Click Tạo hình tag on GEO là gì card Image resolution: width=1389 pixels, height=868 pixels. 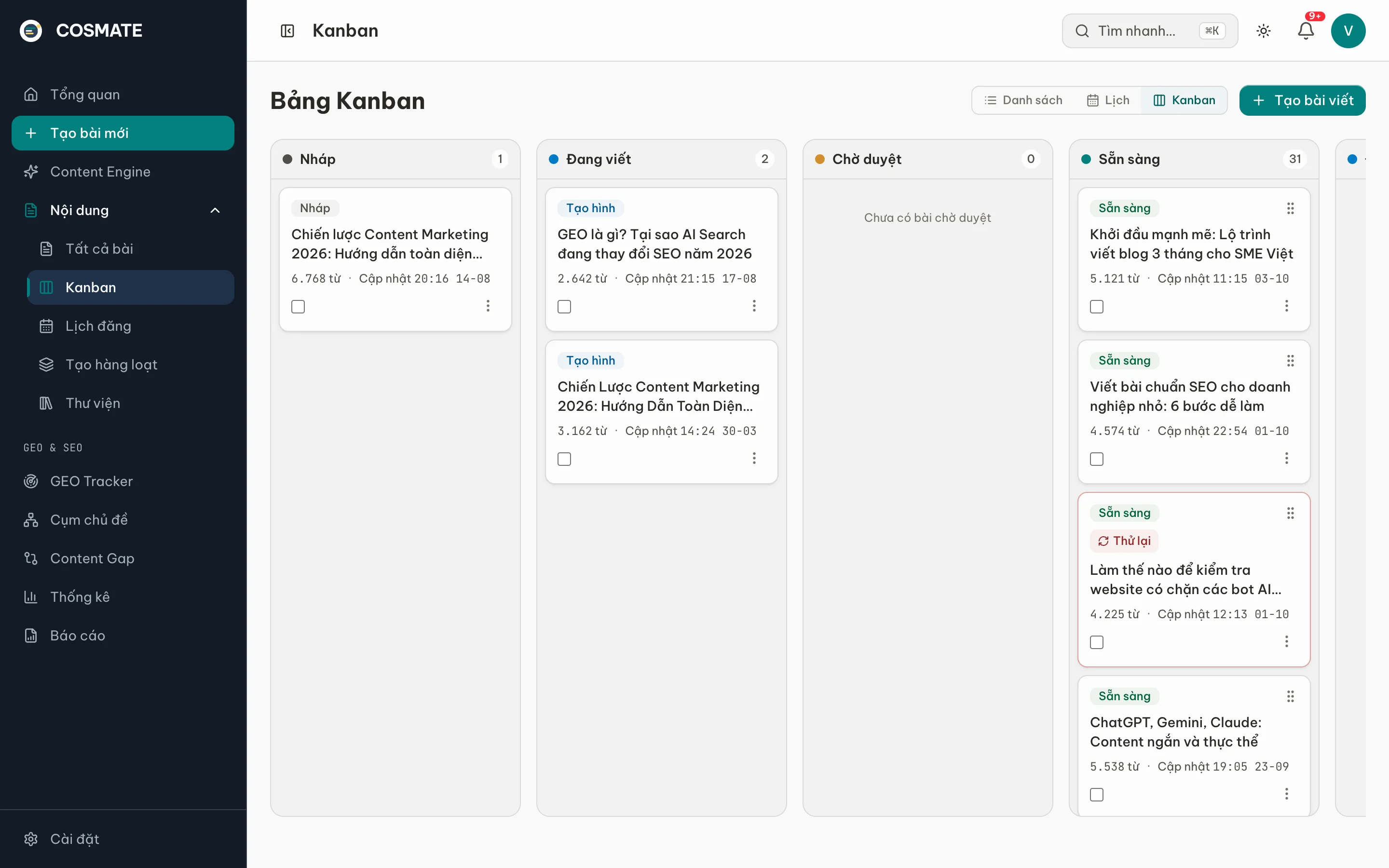point(591,208)
